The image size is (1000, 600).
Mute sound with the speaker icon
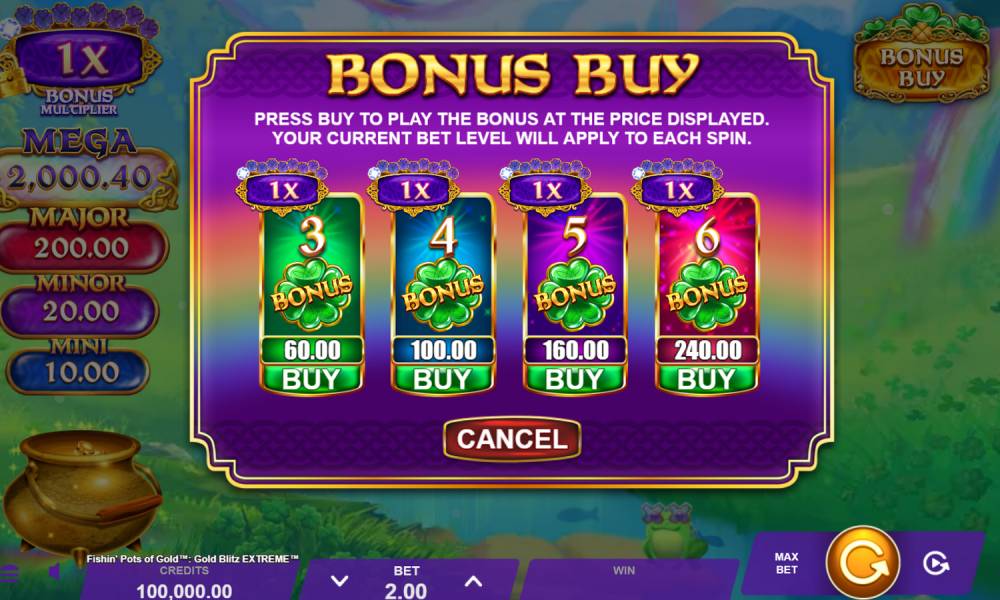pos(55,571)
